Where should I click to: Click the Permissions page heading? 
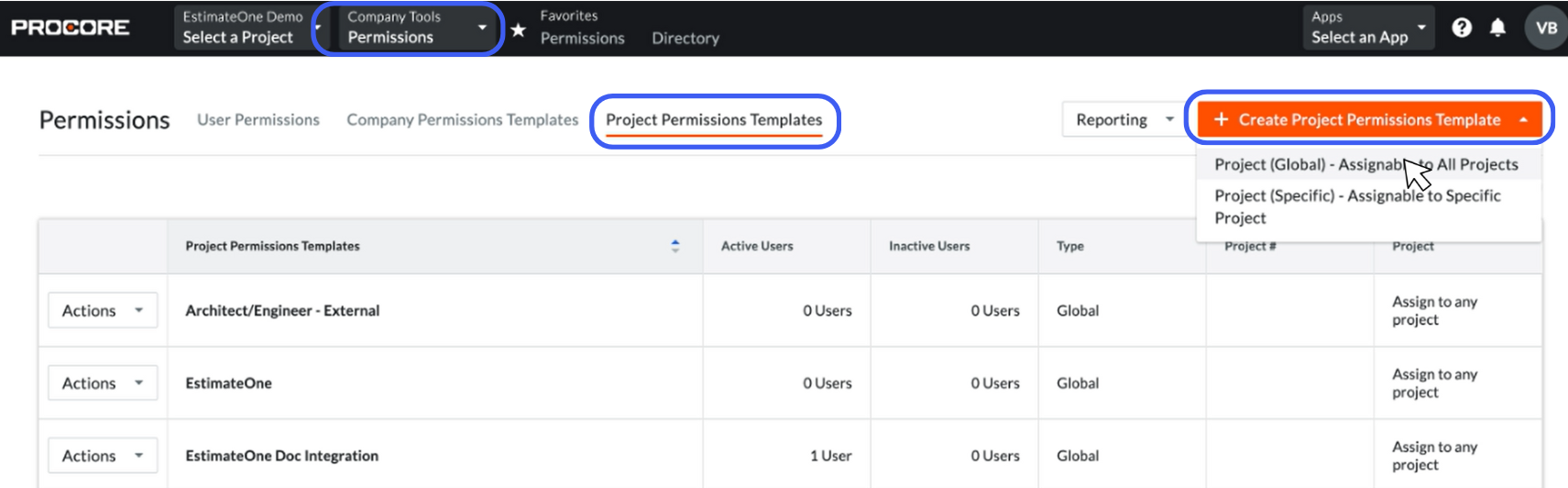pos(104,120)
